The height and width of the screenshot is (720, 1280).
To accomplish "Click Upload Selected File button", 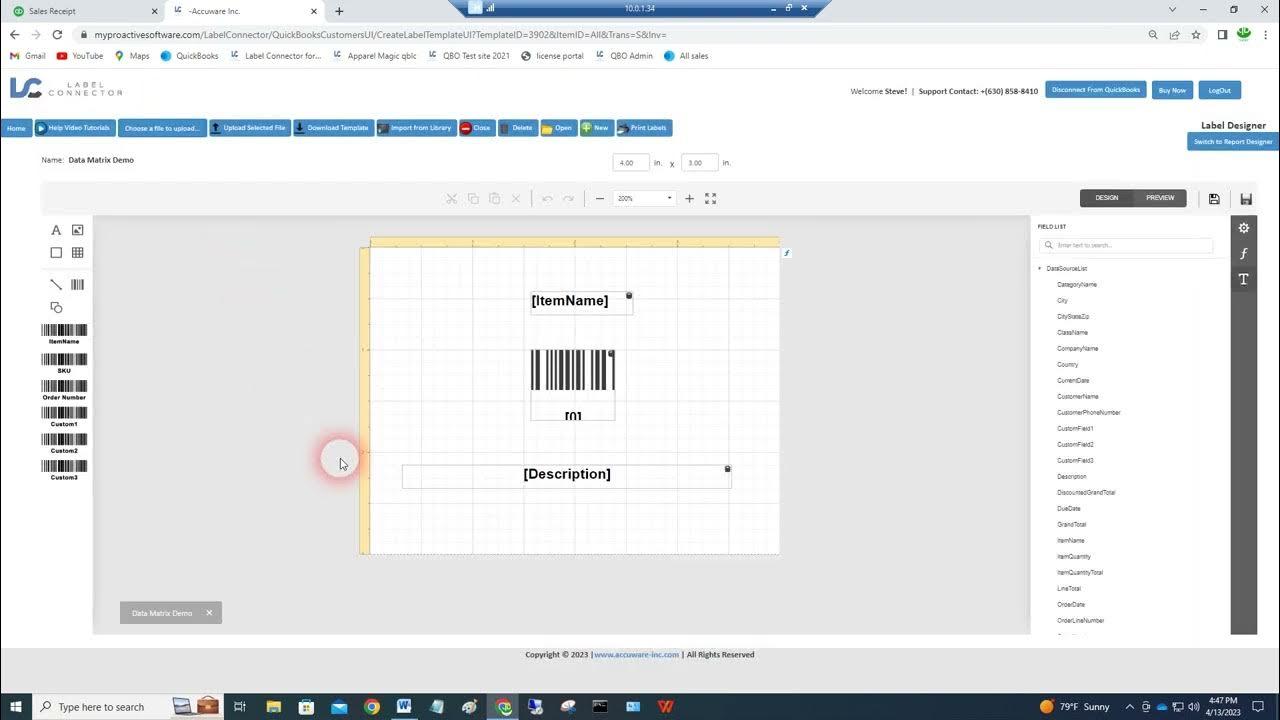I will 249,128.
